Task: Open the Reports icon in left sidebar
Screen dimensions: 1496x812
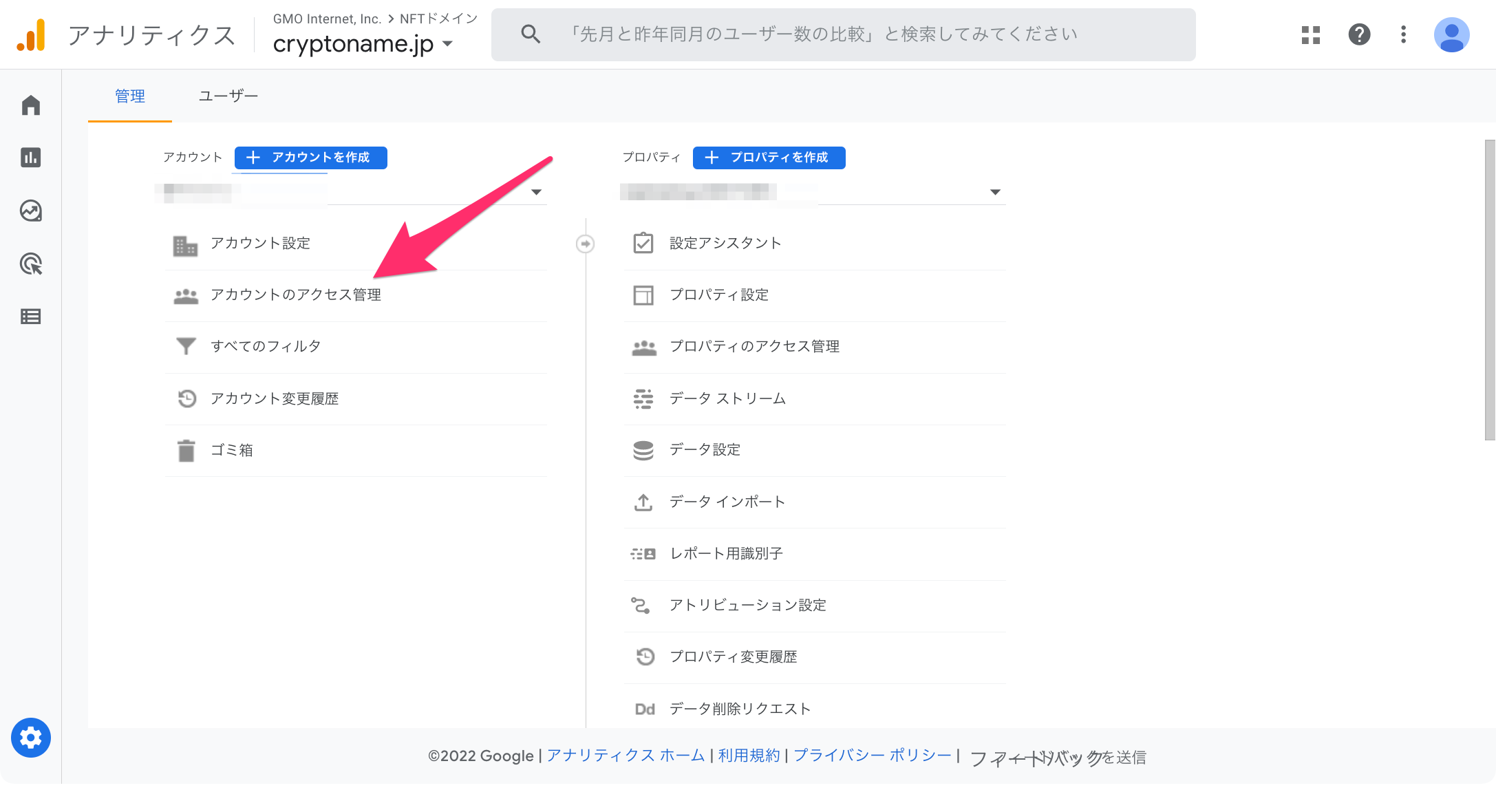Action: (30, 158)
